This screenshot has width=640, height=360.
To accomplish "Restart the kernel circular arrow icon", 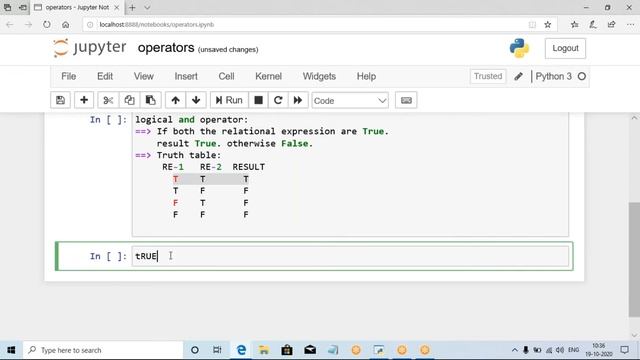I will pyautogui.click(x=278, y=100).
